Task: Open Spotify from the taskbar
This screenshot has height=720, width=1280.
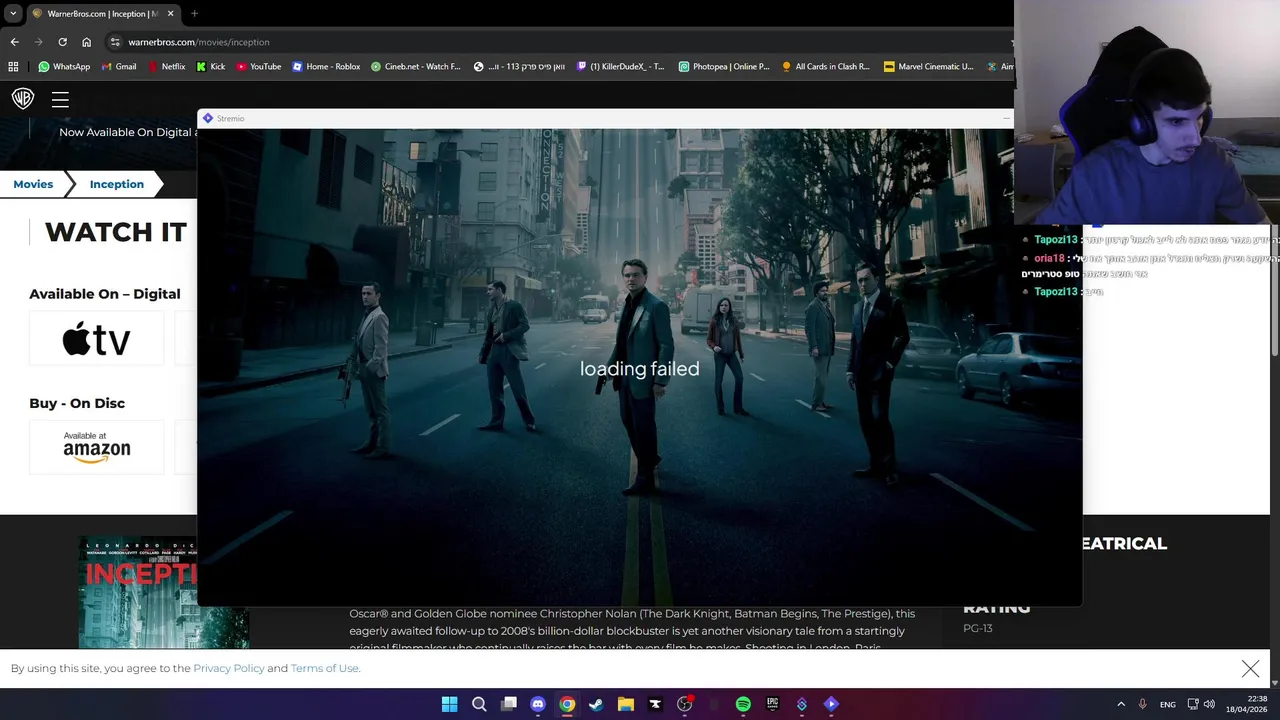Action: pyautogui.click(x=743, y=704)
